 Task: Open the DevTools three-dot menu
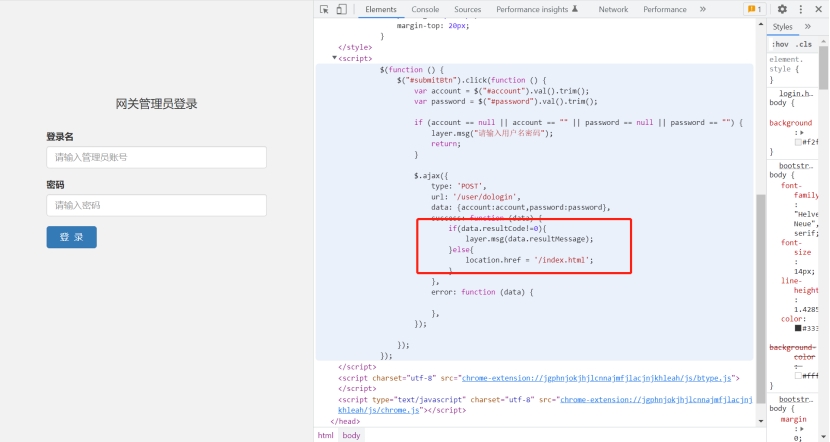tap(800, 9)
